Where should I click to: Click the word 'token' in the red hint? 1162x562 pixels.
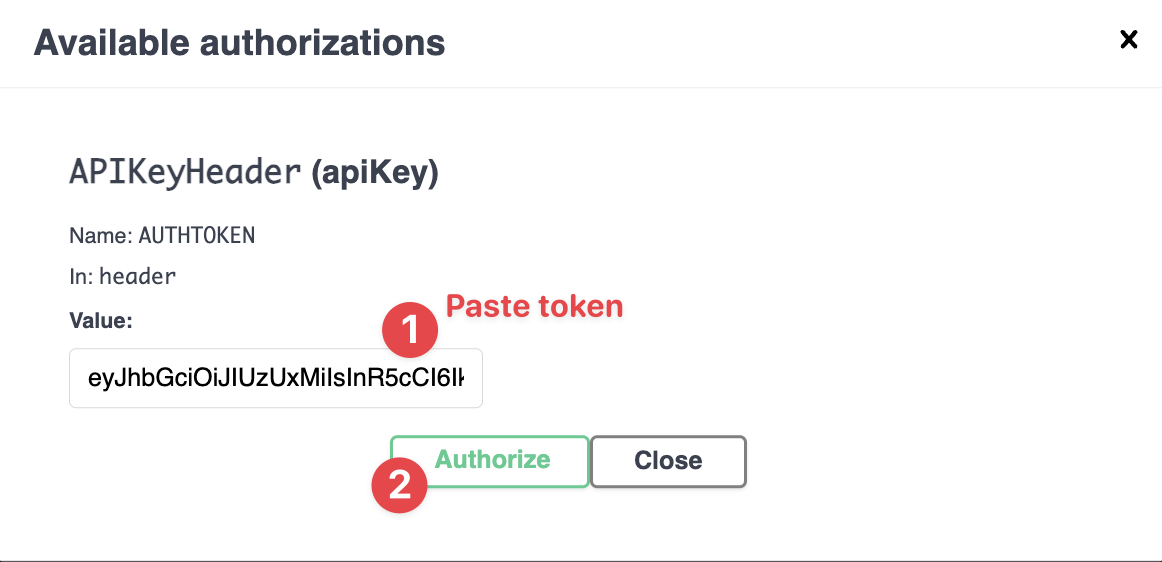pos(580,306)
